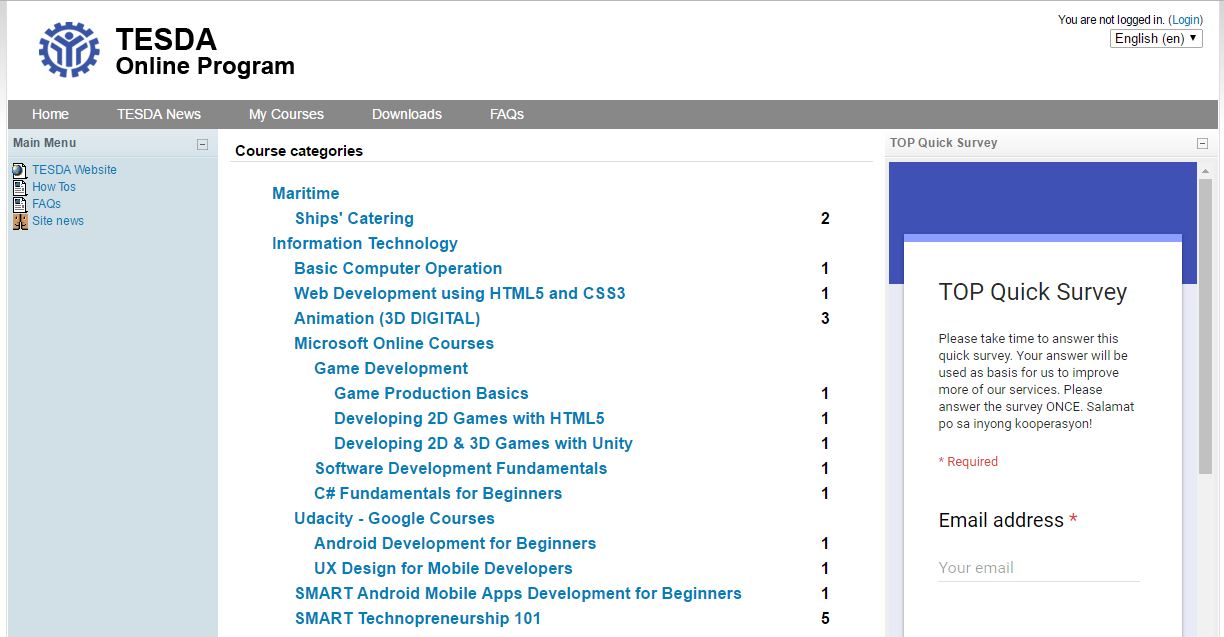This screenshot has height=637, width=1224.
Task: Collapse the Main Menu block
Action: coord(202,144)
